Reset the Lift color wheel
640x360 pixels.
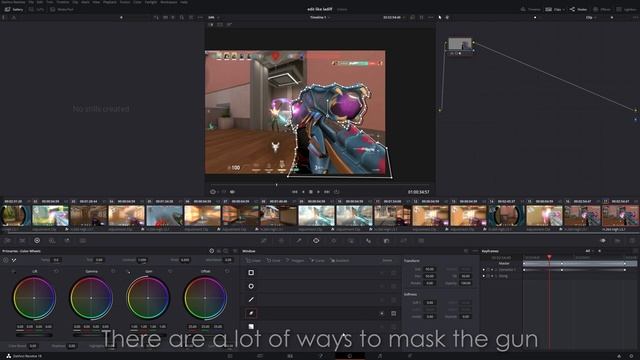[56, 271]
